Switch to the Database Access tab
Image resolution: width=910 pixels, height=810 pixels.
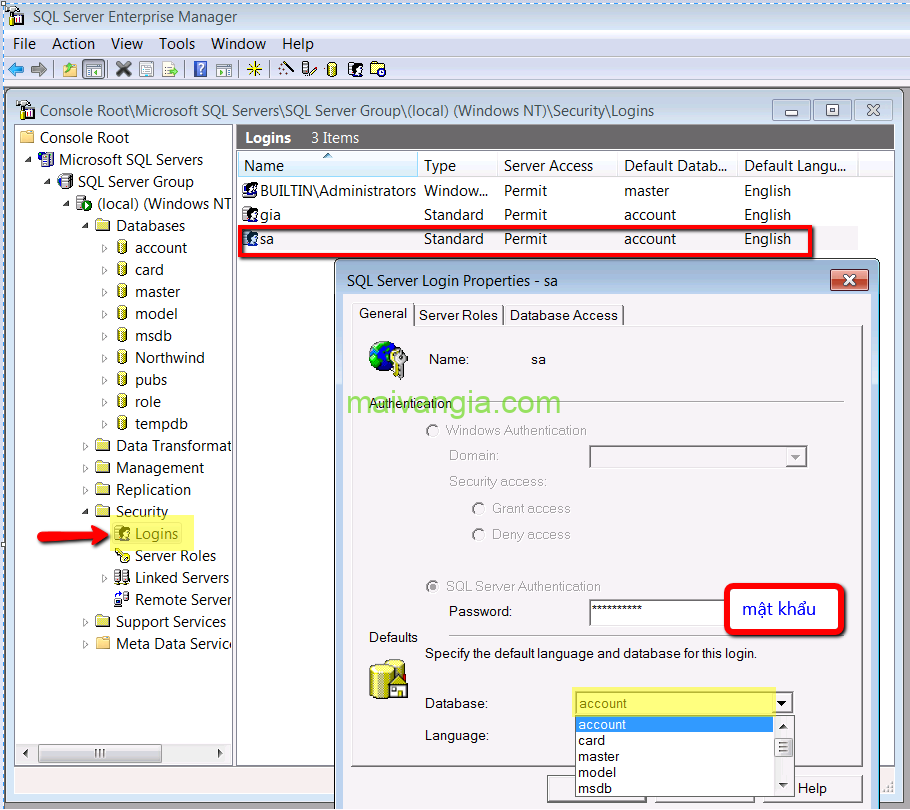point(564,315)
